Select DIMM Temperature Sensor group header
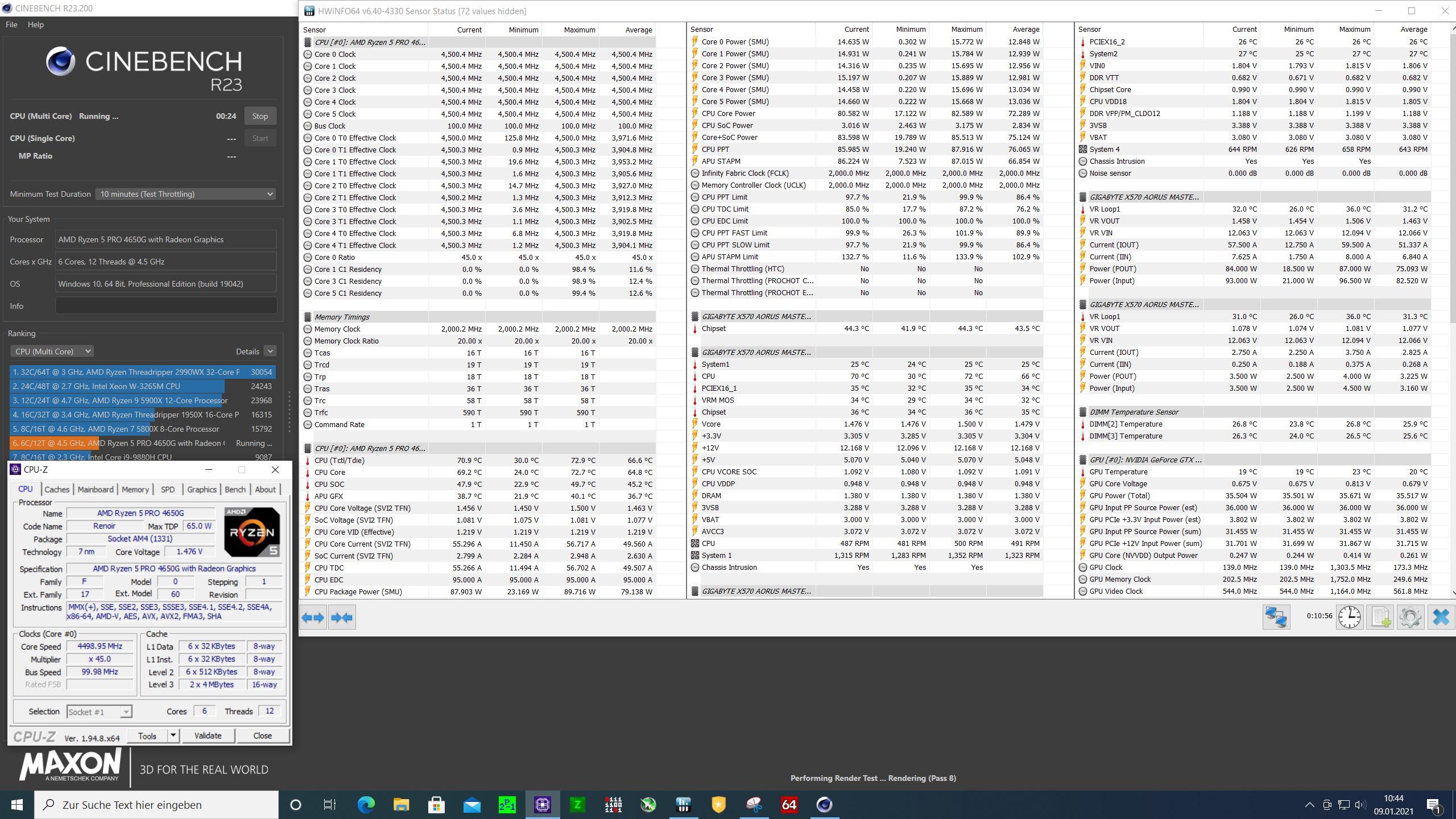Image resolution: width=1456 pixels, height=819 pixels. click(x=1254, y=412)
